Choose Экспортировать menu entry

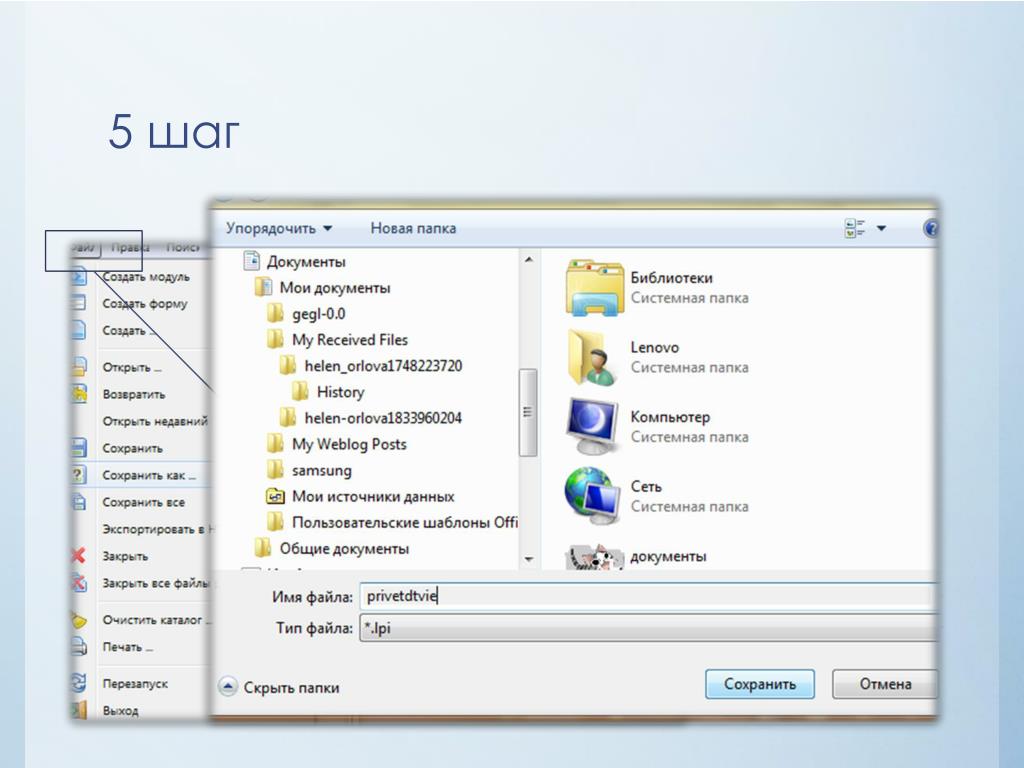(157, 529)
